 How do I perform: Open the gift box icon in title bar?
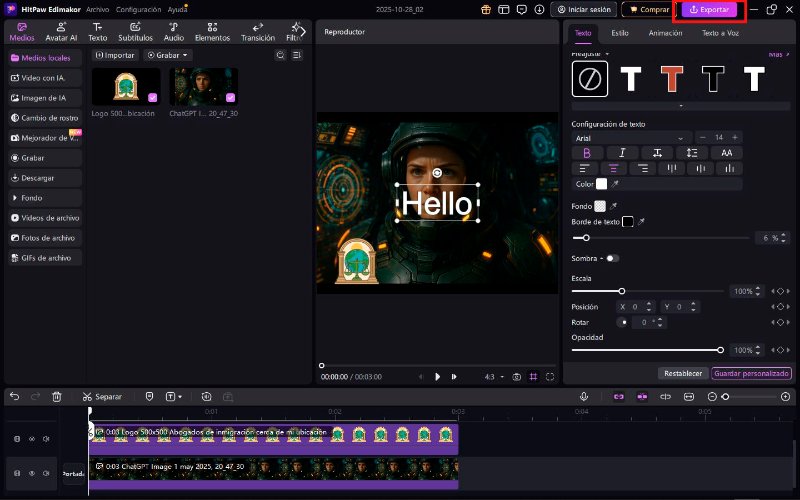click(x=486, y=9)
